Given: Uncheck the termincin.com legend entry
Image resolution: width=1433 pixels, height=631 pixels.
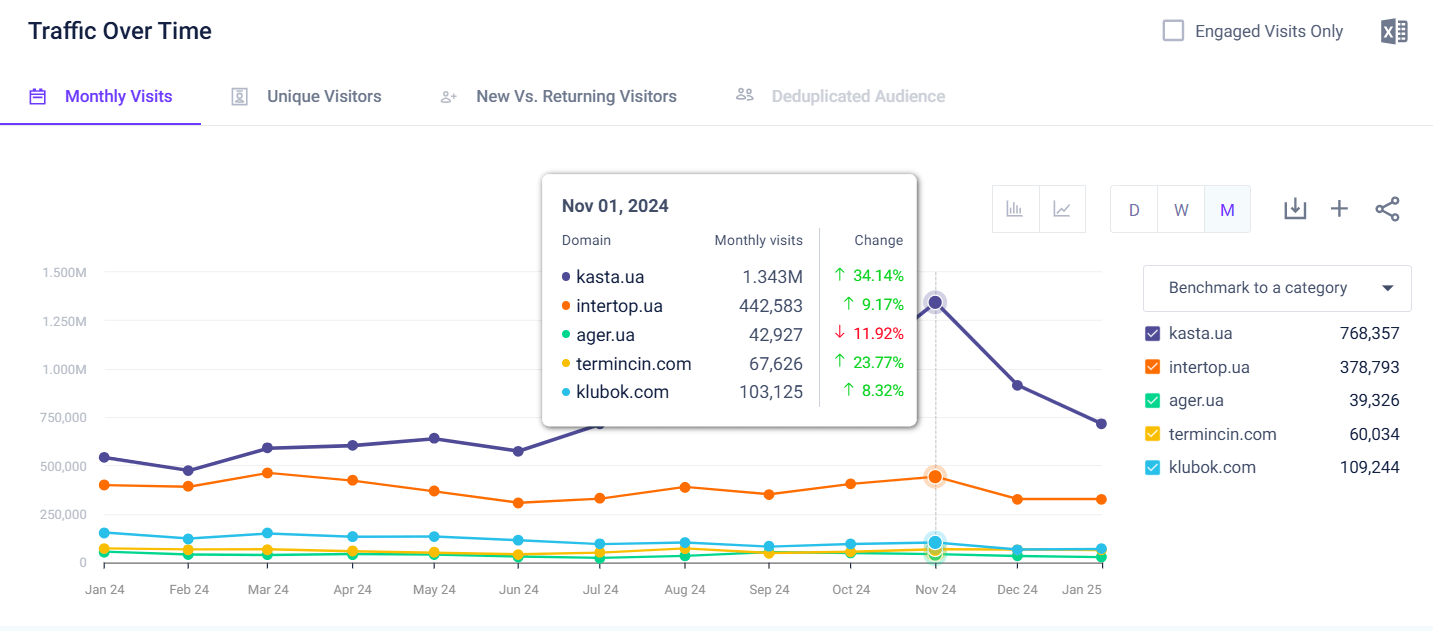Looking at the screenshot, I should (x=1153, y=434).
